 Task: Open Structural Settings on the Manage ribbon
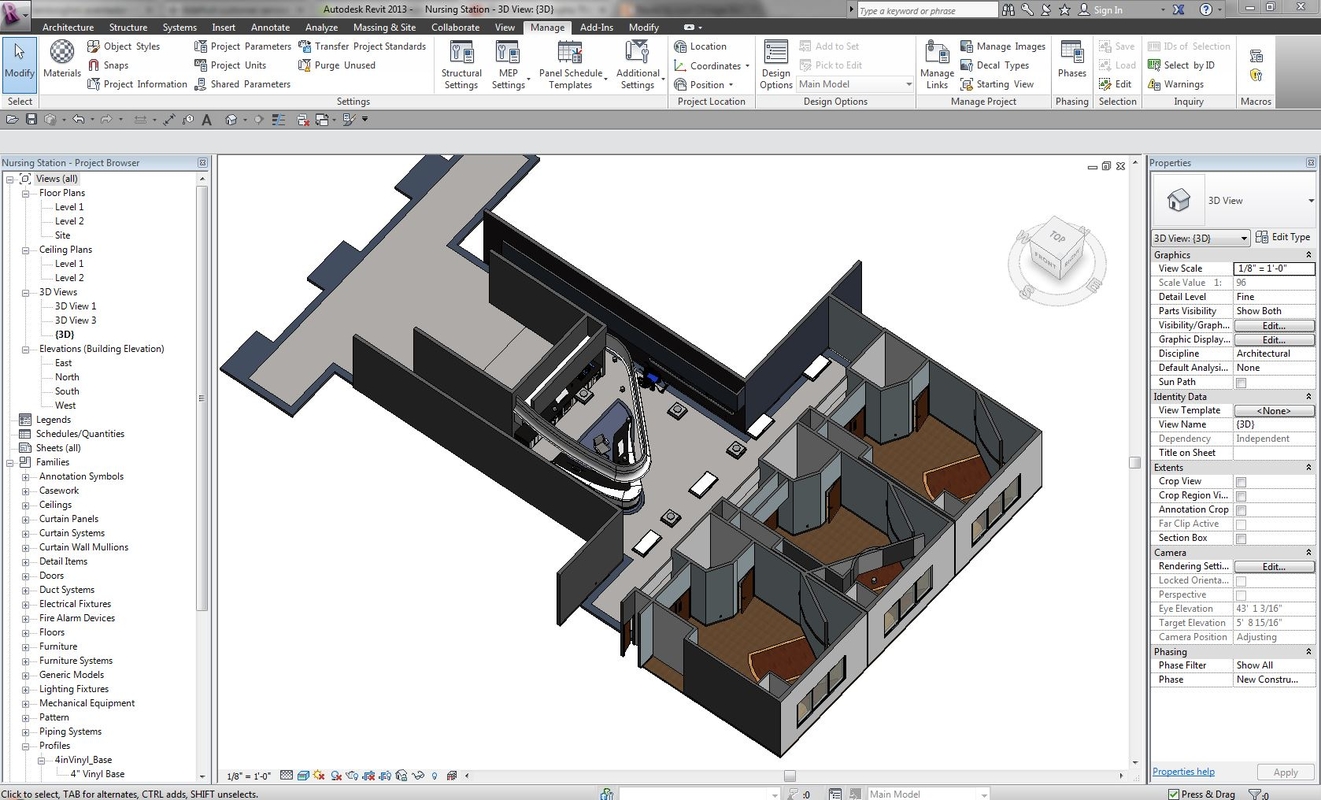pos(460,64)
